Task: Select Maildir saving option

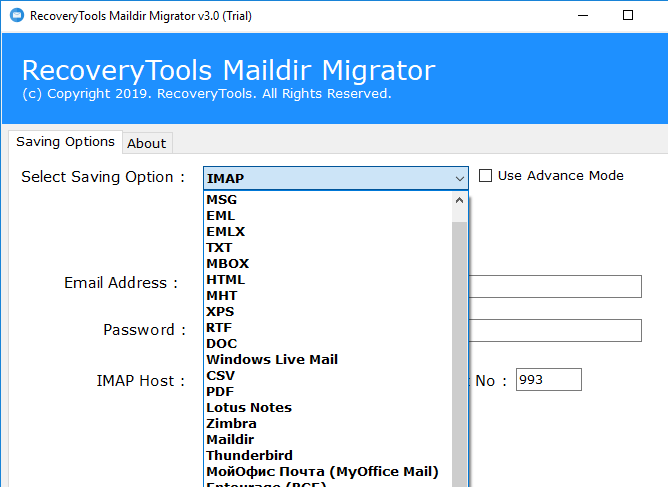Action: click(328, 439)
